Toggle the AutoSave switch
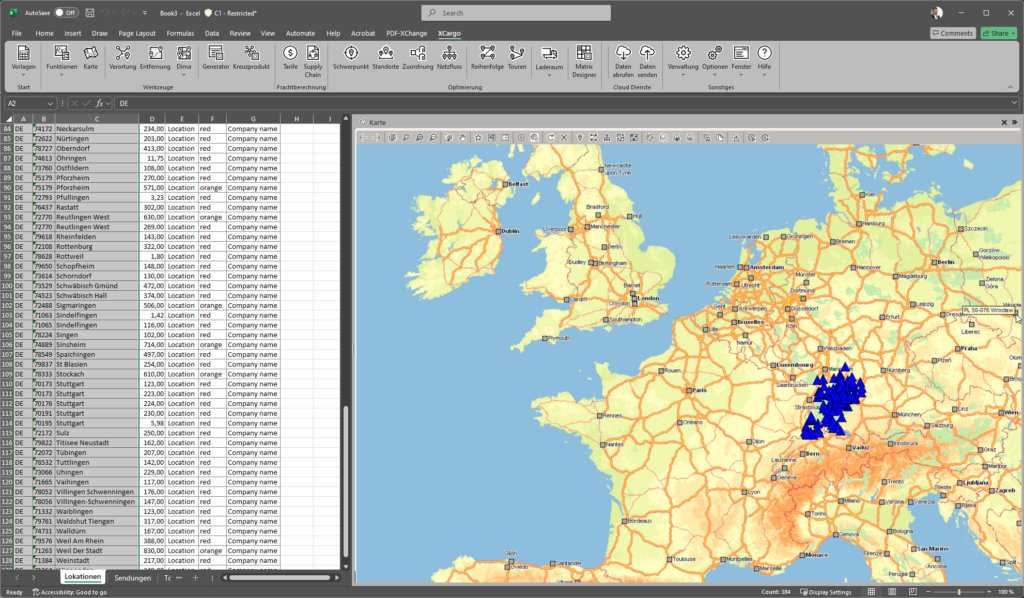Image resolution: width=1024 pixels, height=598 pixels. click(66, 13)
